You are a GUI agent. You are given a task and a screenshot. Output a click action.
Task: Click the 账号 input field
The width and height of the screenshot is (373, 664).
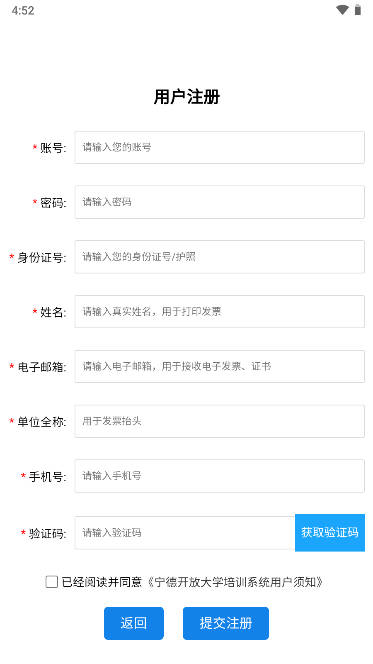click(x=219, y=147)
